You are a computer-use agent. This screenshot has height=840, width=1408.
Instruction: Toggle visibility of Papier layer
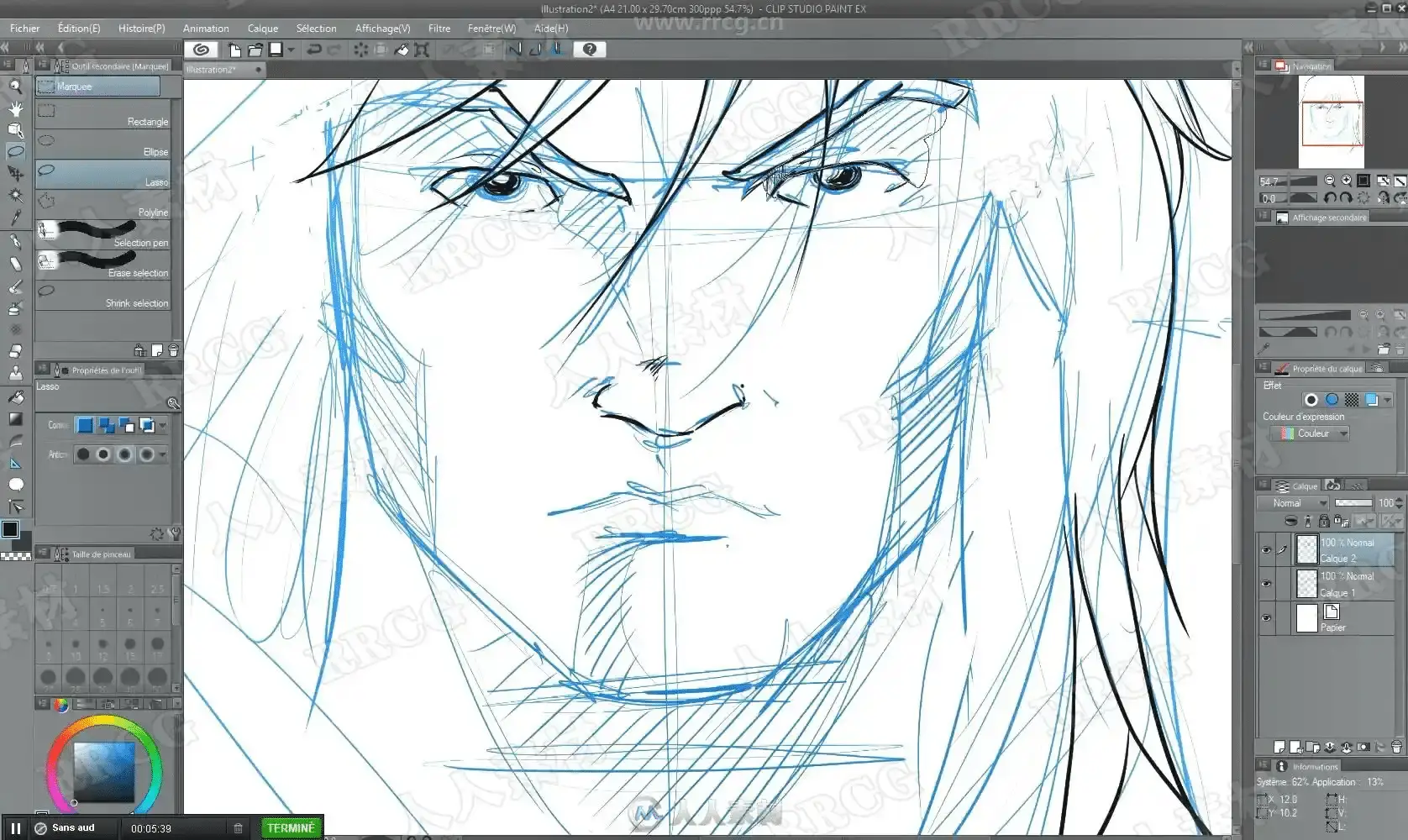(1266, 618)
